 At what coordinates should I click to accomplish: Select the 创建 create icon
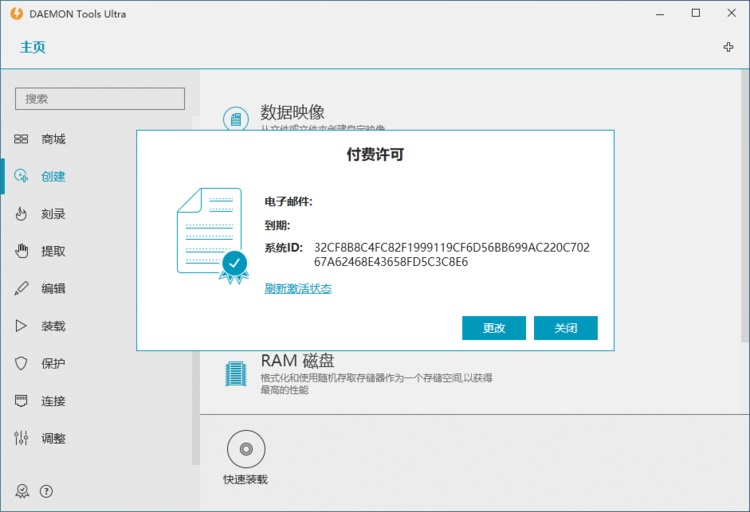pyautogui.click(x=21, y=176)
